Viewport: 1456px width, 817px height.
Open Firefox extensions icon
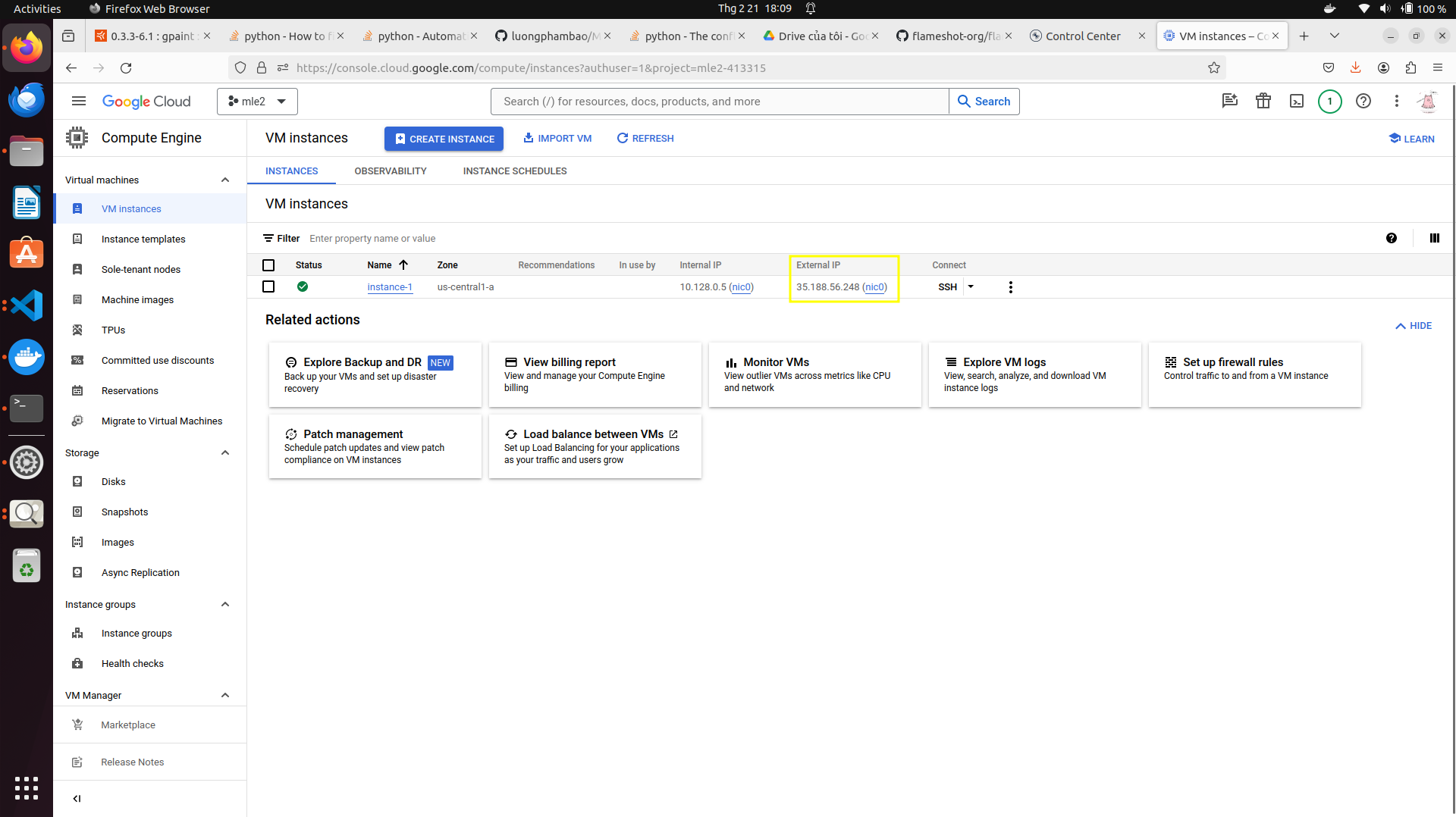(1410, 68)
